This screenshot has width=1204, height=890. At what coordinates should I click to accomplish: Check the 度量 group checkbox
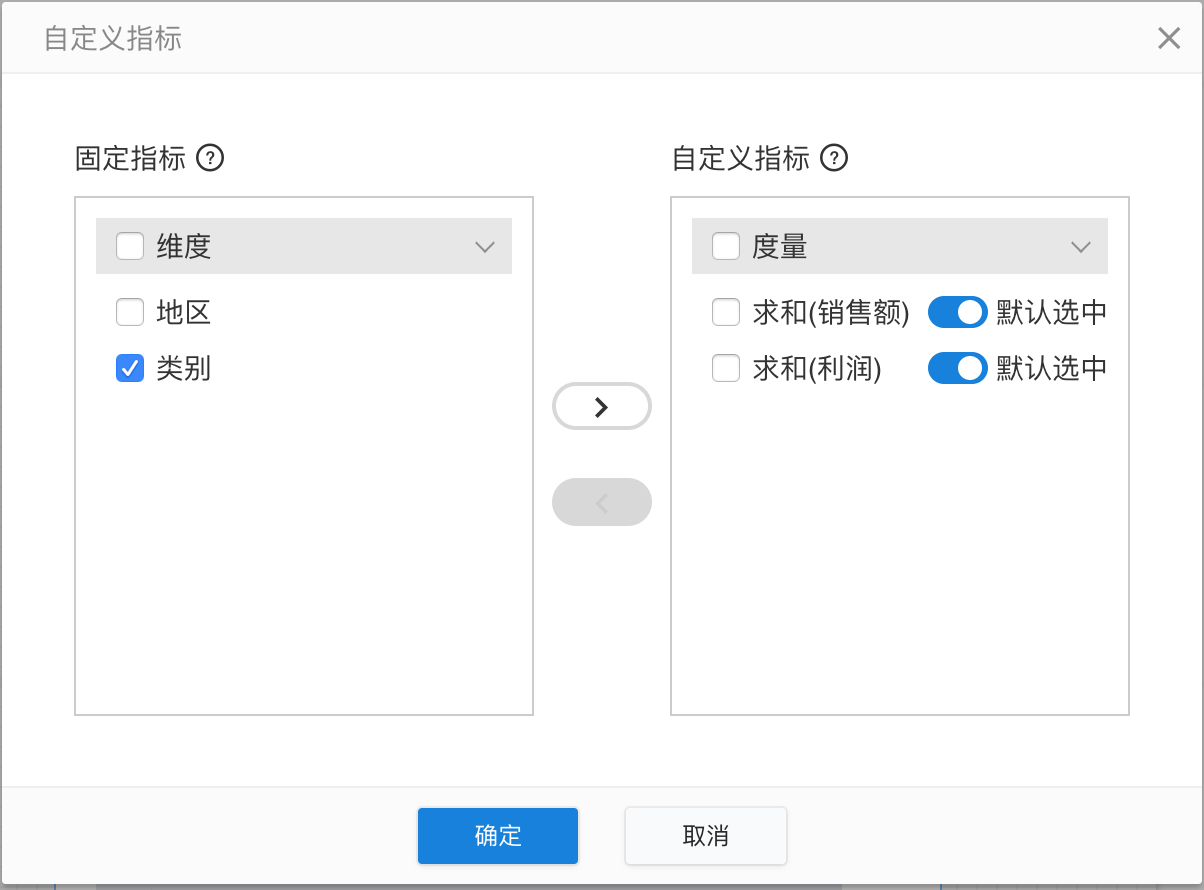[x=726, y=246]
